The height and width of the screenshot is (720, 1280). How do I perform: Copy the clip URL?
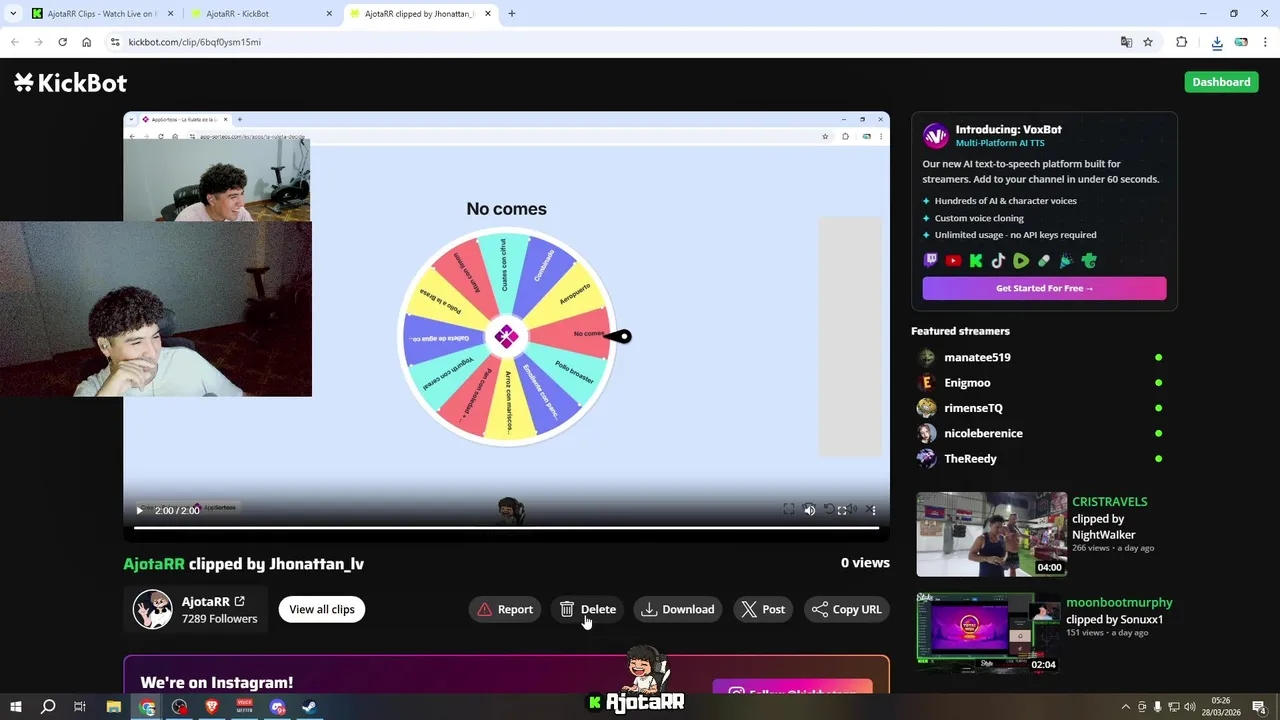(x=847, y=609)
